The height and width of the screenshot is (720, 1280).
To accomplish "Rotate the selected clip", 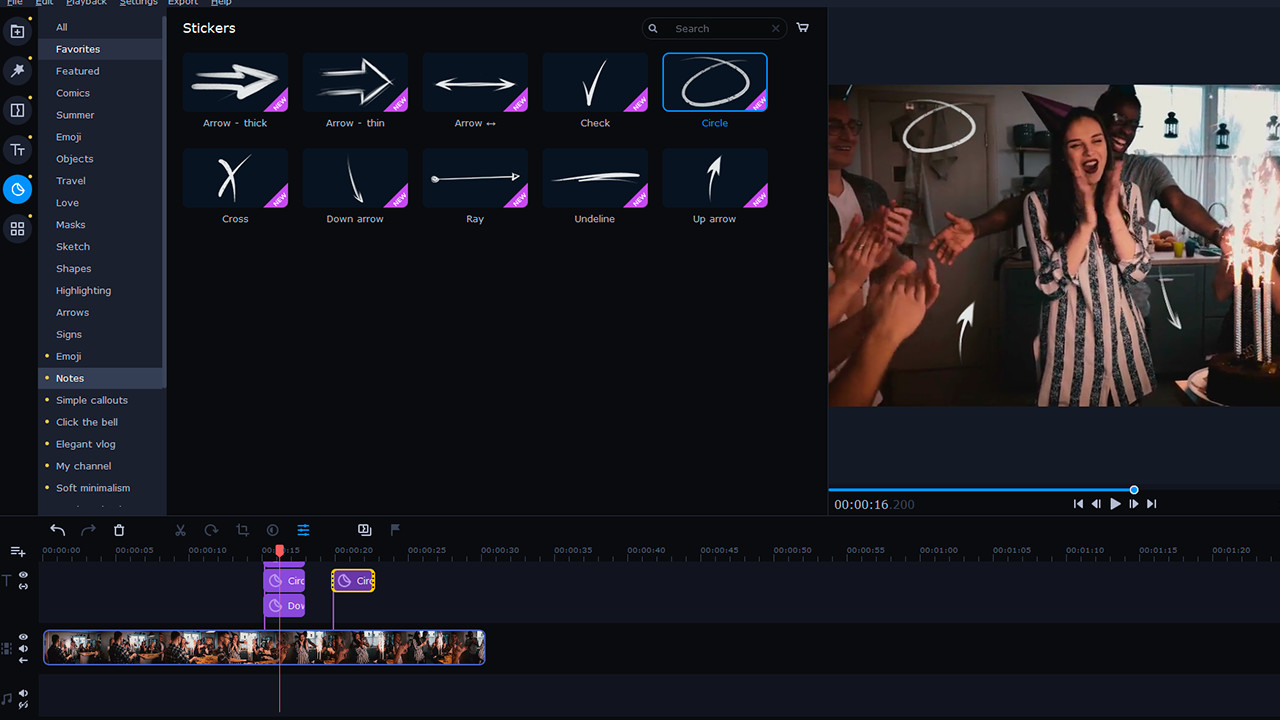I will click(x=210, y=530).
